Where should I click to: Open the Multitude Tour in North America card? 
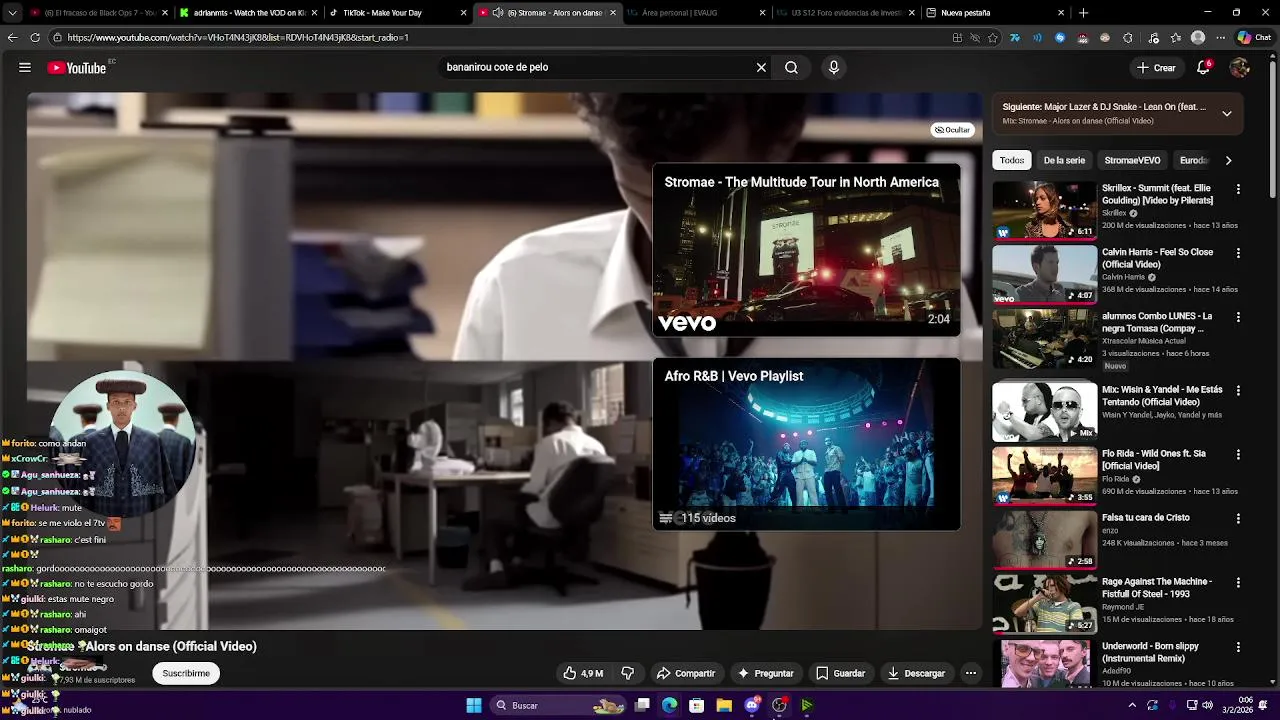[x=806, y=250]
